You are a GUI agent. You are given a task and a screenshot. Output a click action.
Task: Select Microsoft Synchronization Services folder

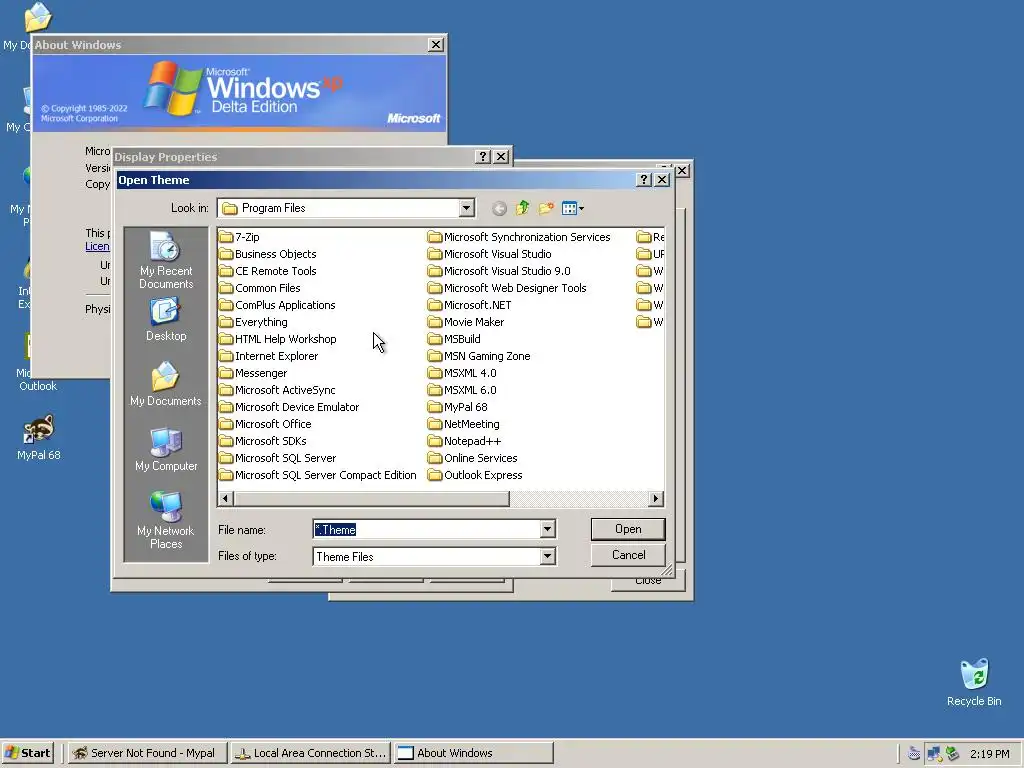(x=519, y=237)
